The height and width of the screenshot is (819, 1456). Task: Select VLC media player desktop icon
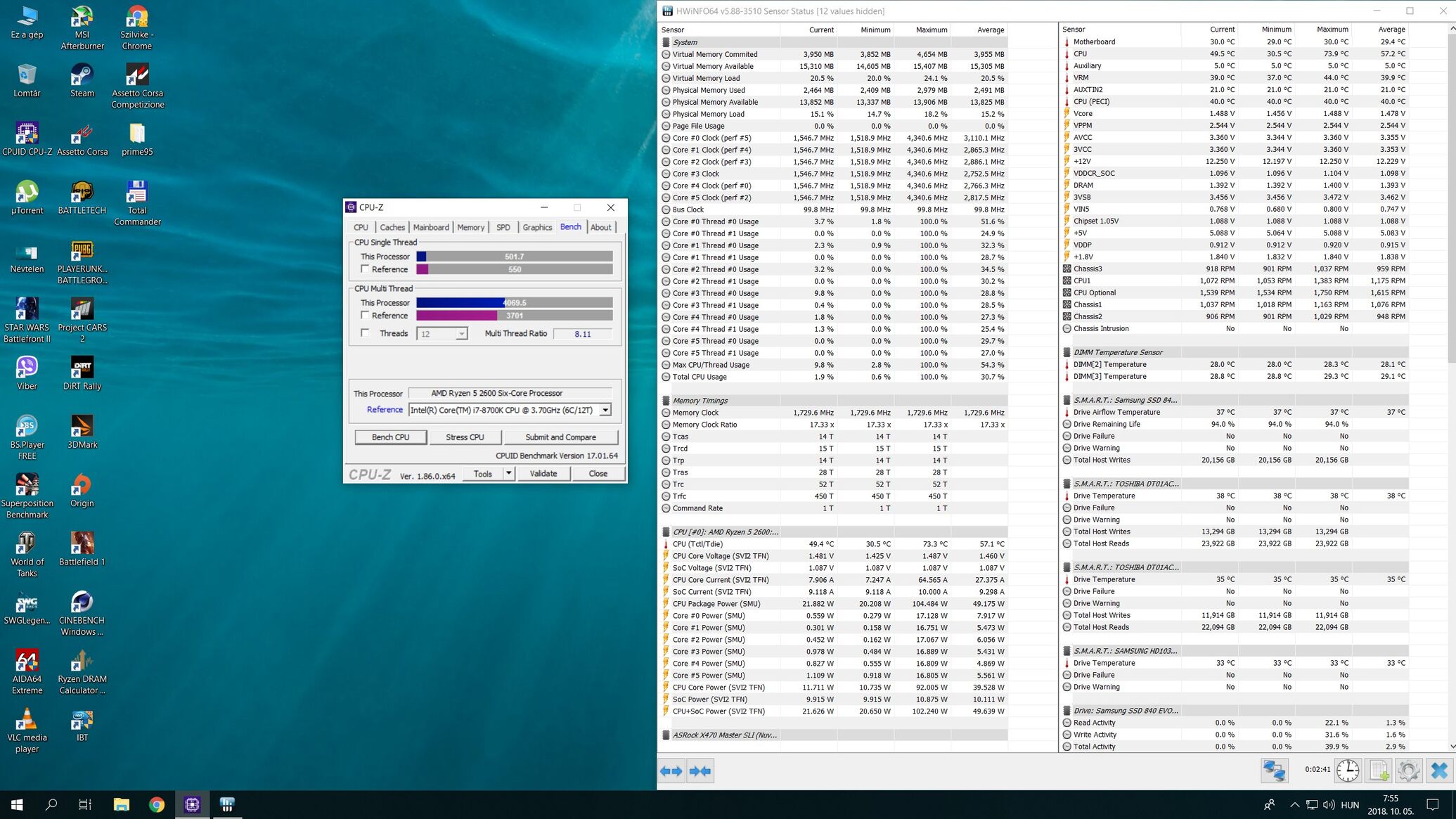27,730
